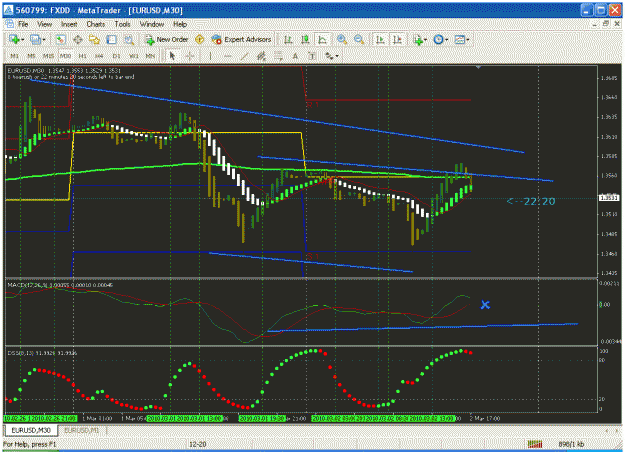Zoom in on the chart
625x452 pixels.
342,39
